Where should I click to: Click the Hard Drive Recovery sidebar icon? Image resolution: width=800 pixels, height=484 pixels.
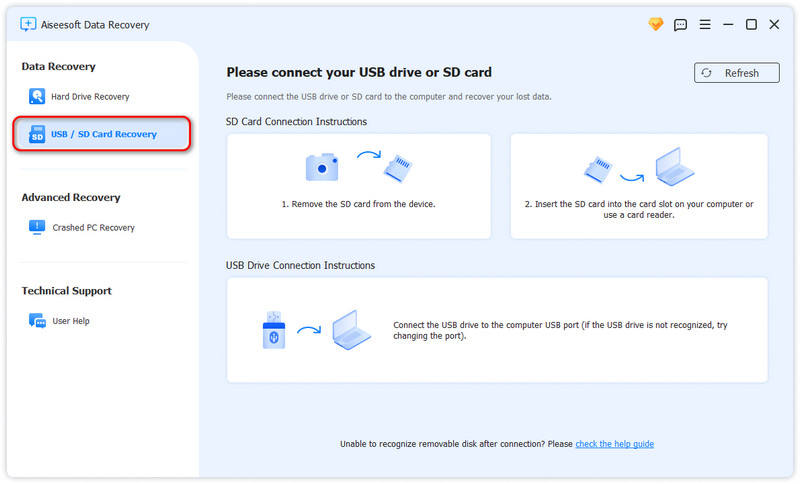(37, 97)
